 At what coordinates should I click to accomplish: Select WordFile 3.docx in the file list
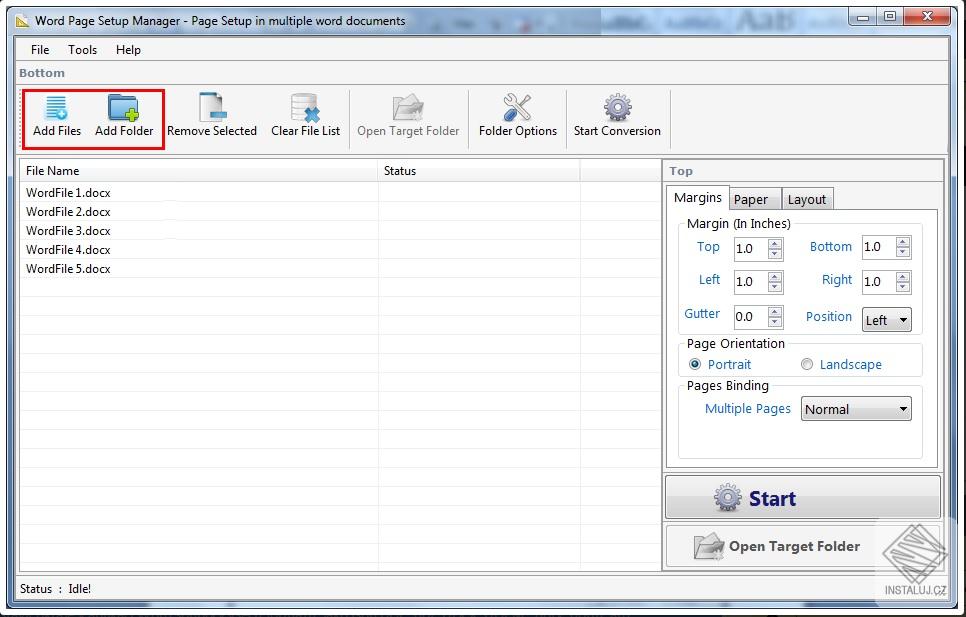pos(68,231)
